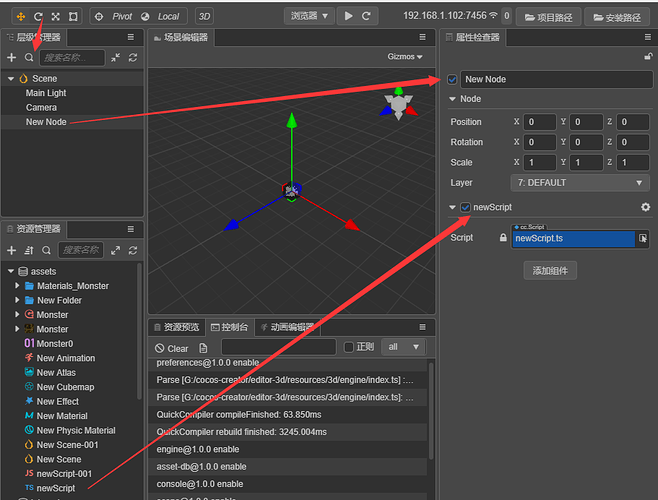Start preview with the play button
This screenshot has width=658, height=500.
click(x=348, y=16)
